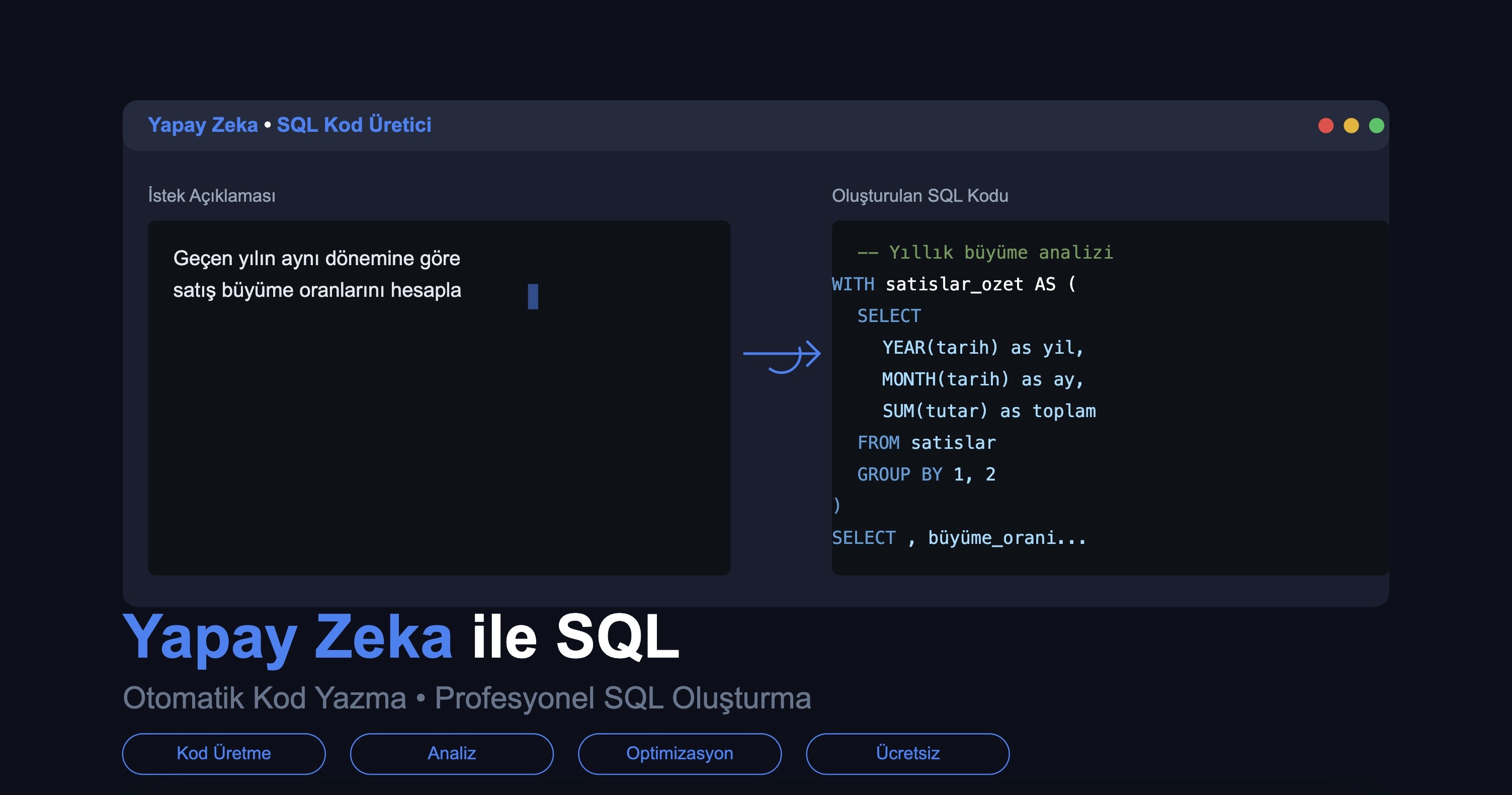Click the İstek Açıklaması label
Image resolution: width=1512 pixels, height=795 pixels.
[x=211, y=196]
